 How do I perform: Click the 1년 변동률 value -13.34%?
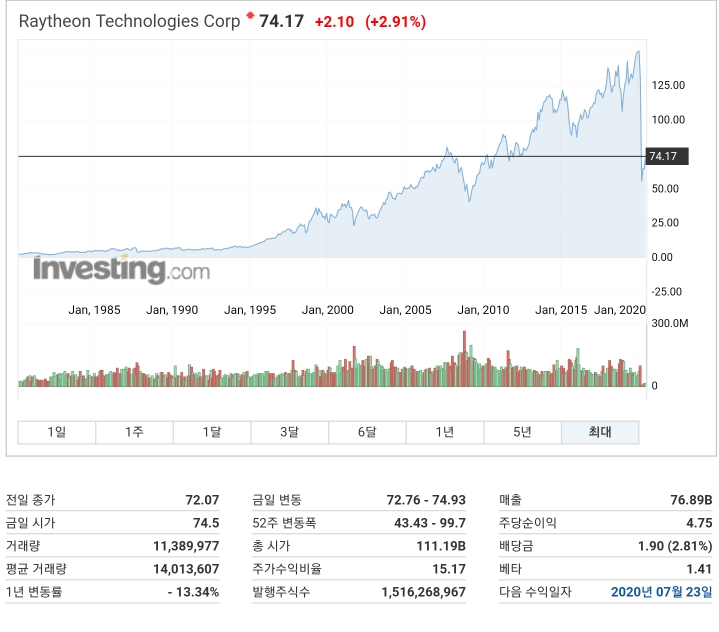pyautogui.click(x=193, y=592)
